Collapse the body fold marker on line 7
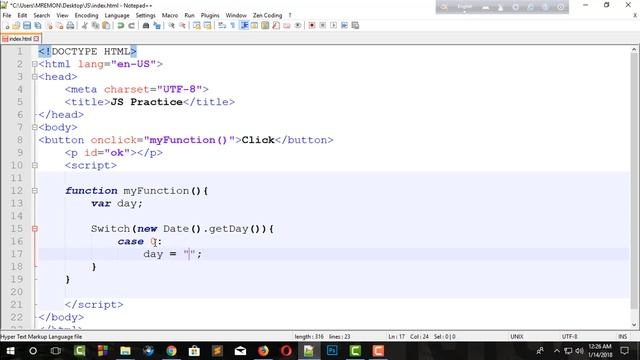640x360 pixels. [x=35, y=127]
